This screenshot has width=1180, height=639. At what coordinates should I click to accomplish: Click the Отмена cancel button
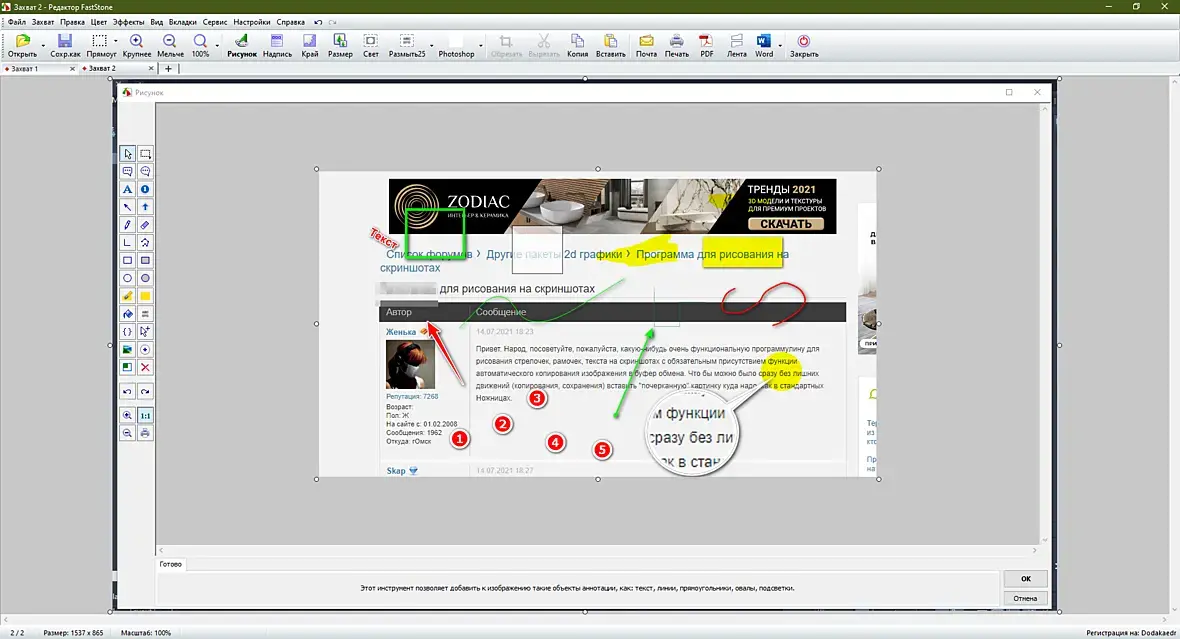coord(1025,598)
